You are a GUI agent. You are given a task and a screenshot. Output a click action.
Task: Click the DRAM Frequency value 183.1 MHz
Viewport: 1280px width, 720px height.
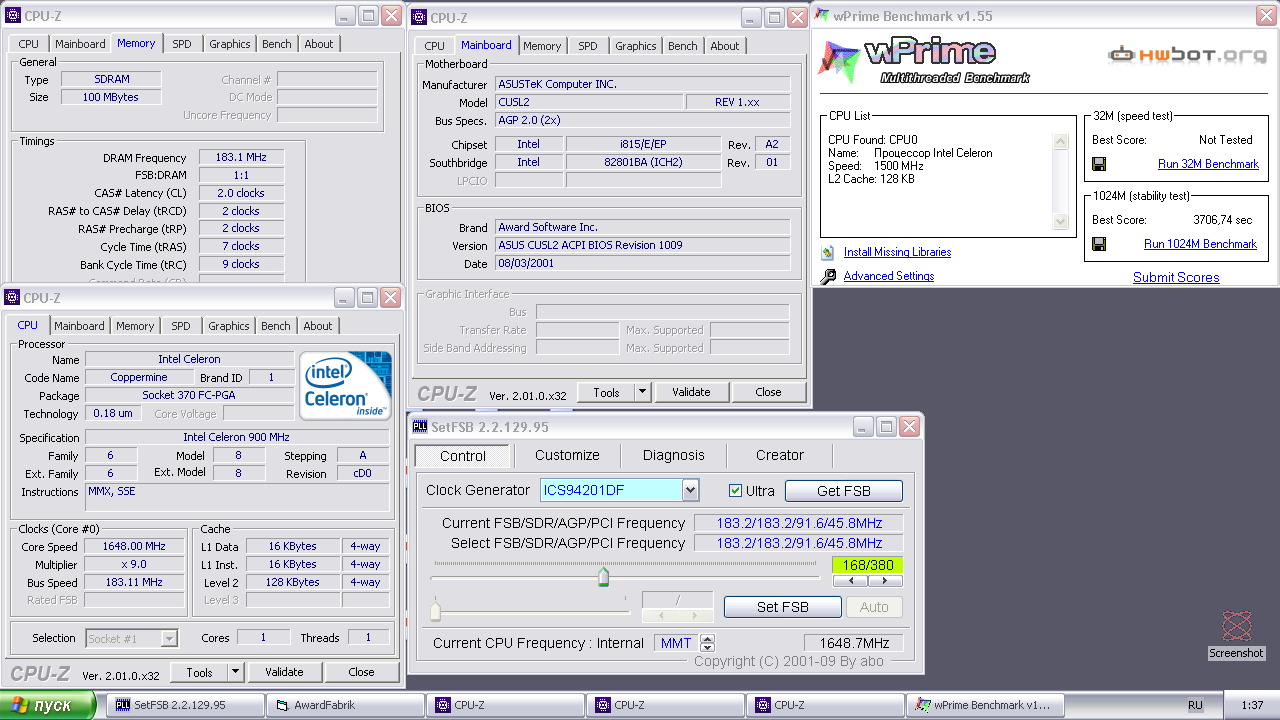tap(241, 158)
